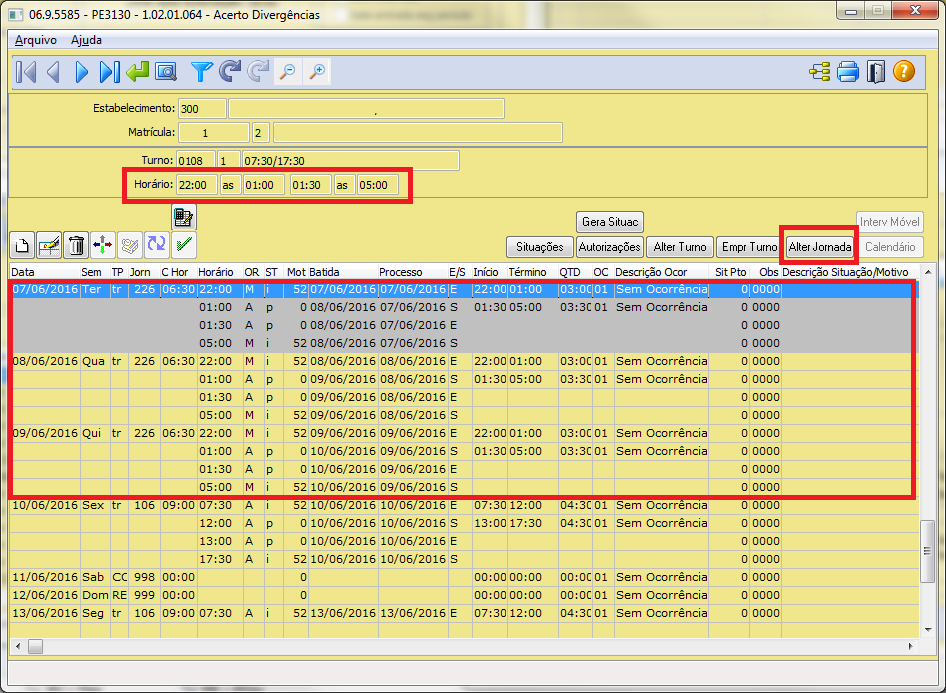The height and width of the screenshot is (693, 946).
Task: Click the exit door icon
Action: tap(875, 72)
